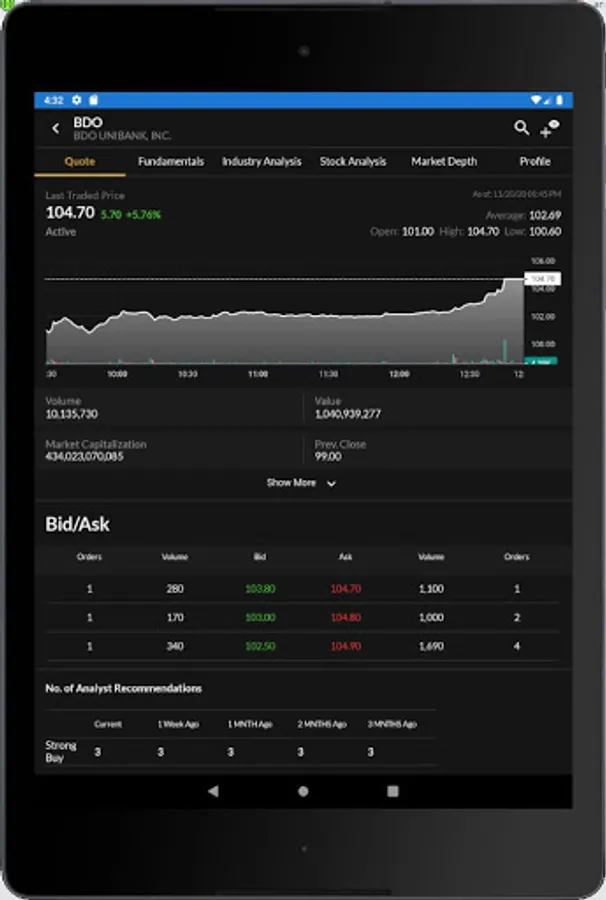
Task: Click the Bid/Ask section heading
Action: [x=77, y=524]
